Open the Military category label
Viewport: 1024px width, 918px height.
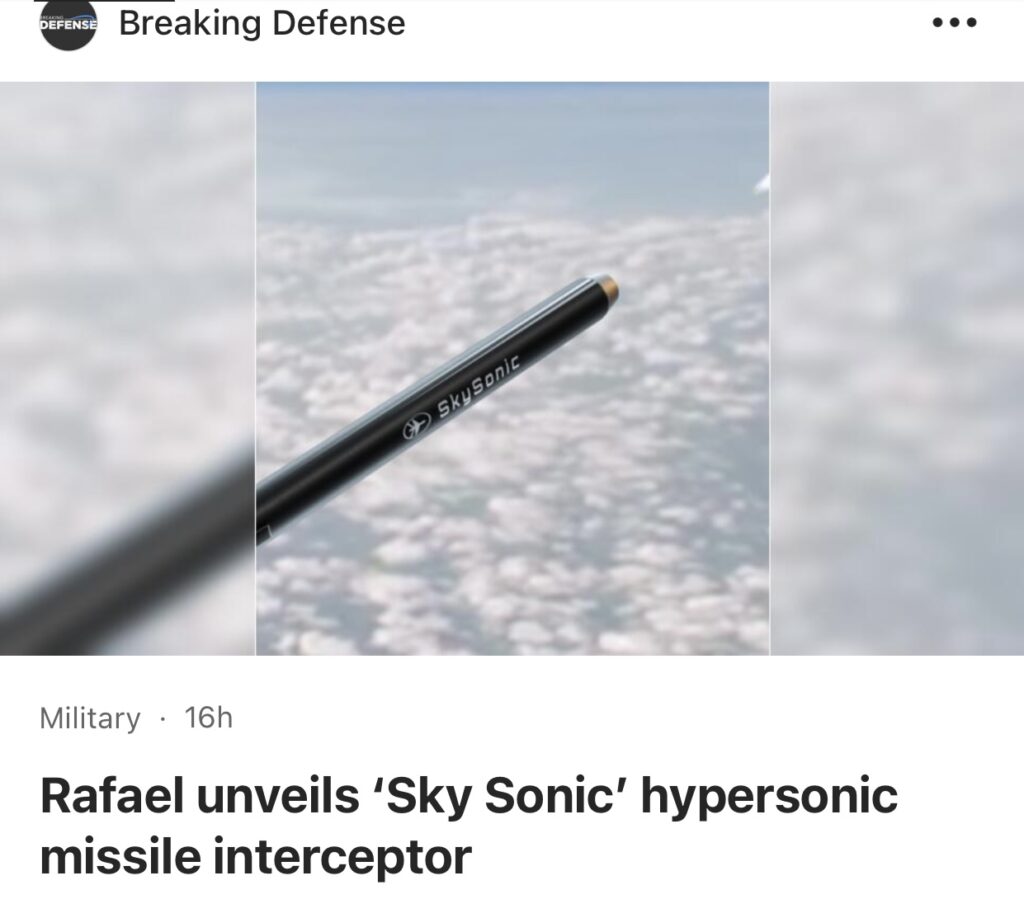click(90, 718)
